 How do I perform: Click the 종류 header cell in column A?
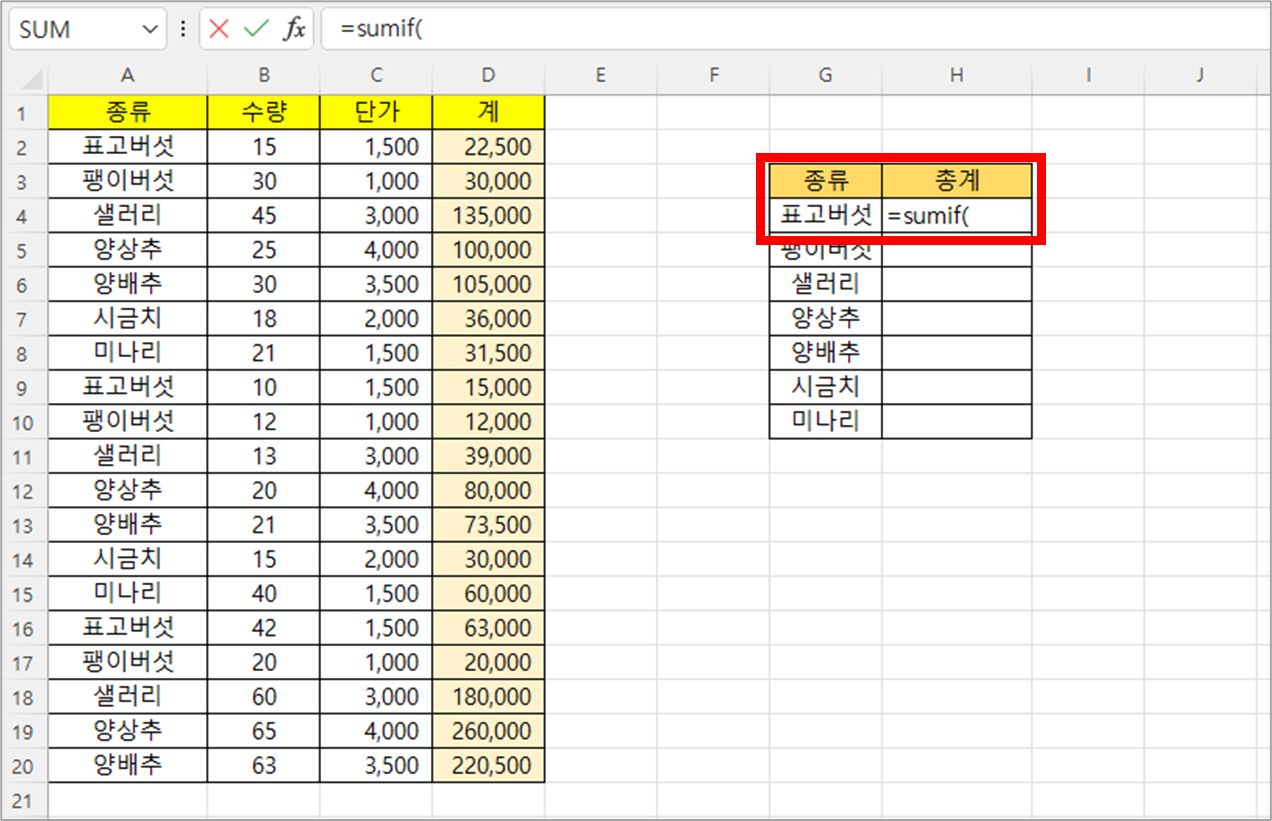click(x=128, y=112)
